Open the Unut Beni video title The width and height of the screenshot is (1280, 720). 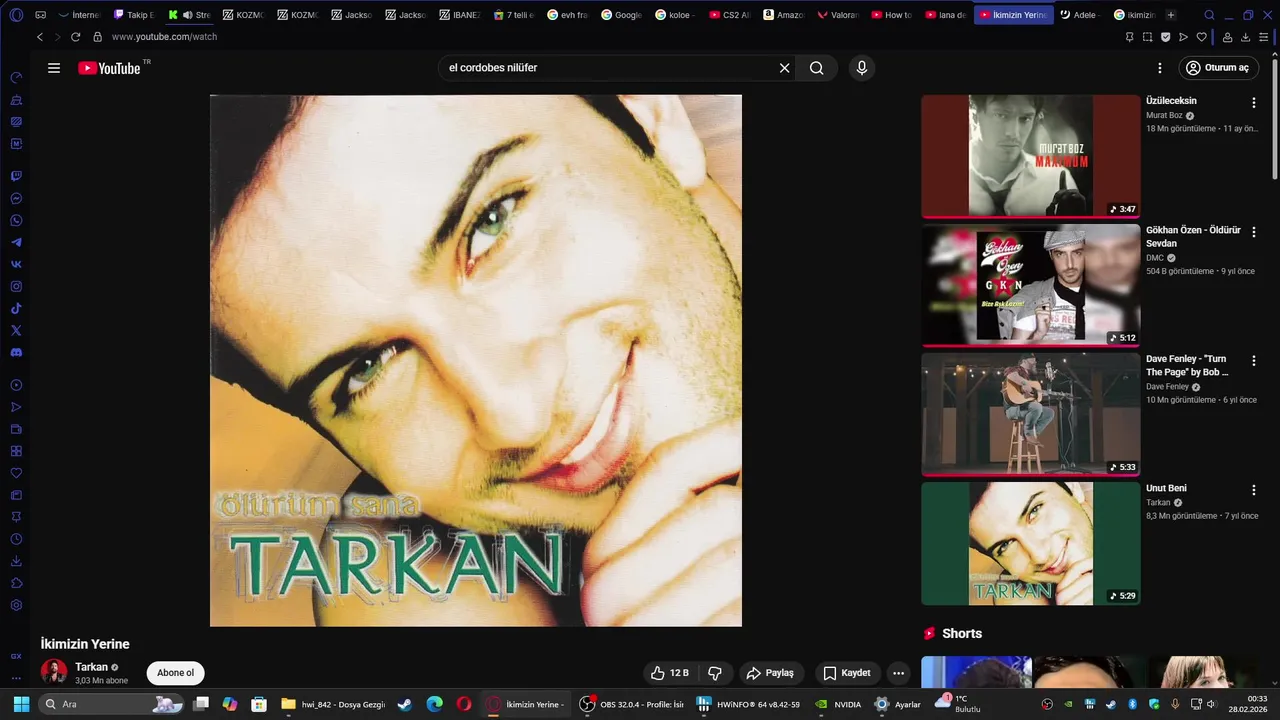click(1166, 488)
